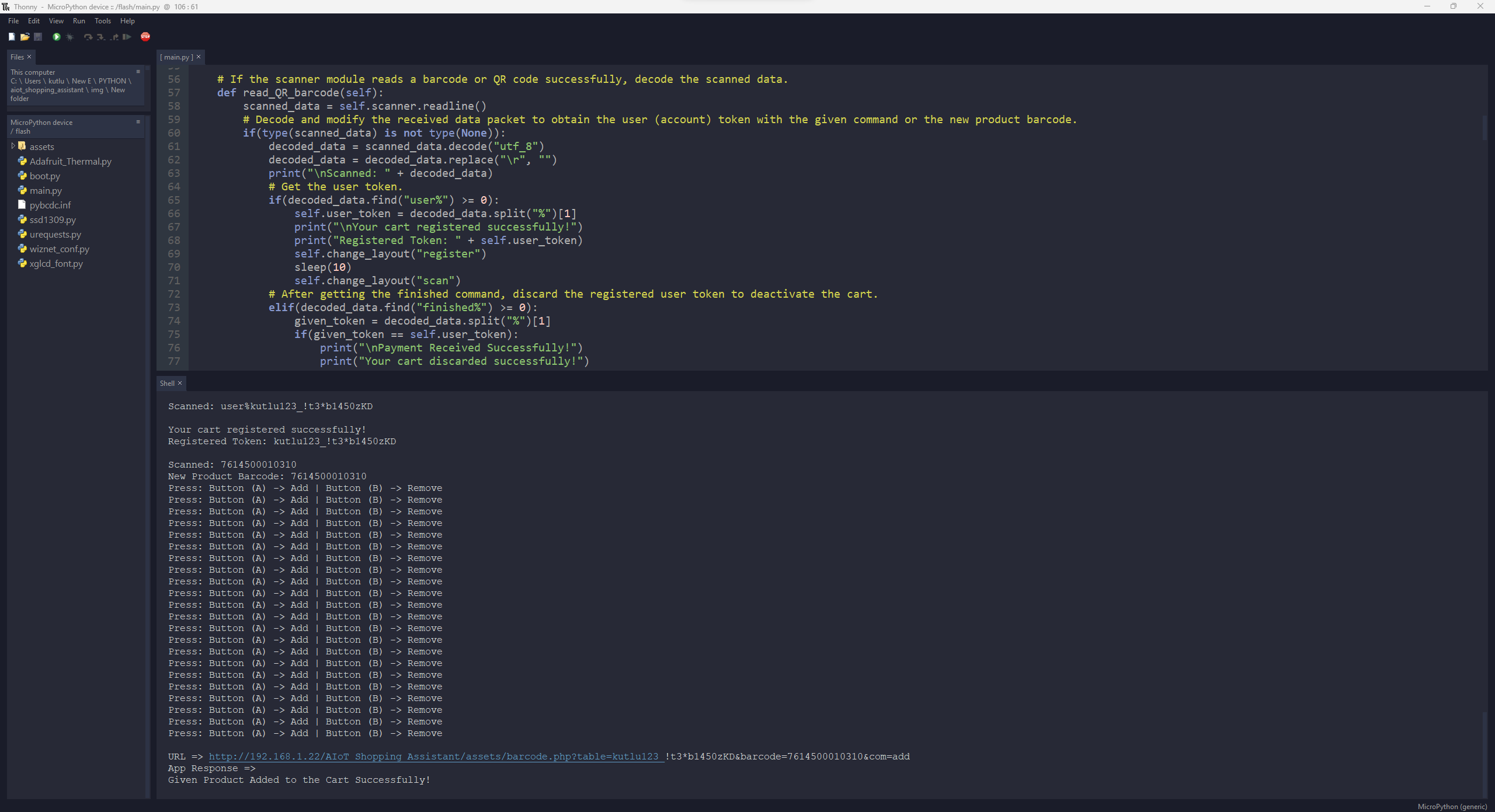1495x812 pixels.
Task: Open a file with the folder icon
Action: point(25,37)
